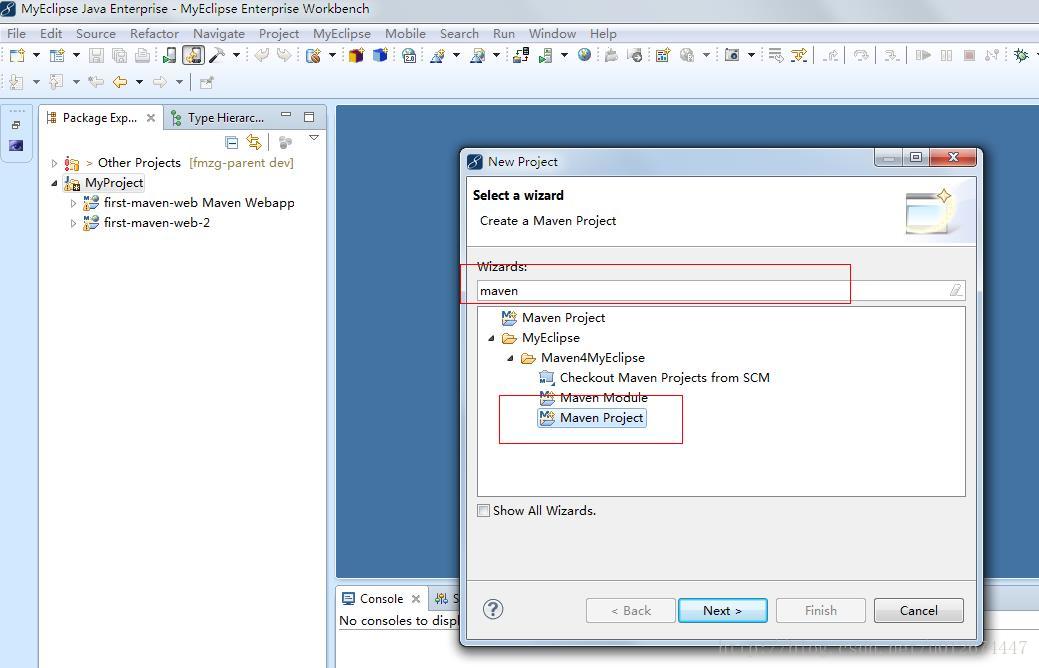Click the Cancel button

(x=918, y=610)
